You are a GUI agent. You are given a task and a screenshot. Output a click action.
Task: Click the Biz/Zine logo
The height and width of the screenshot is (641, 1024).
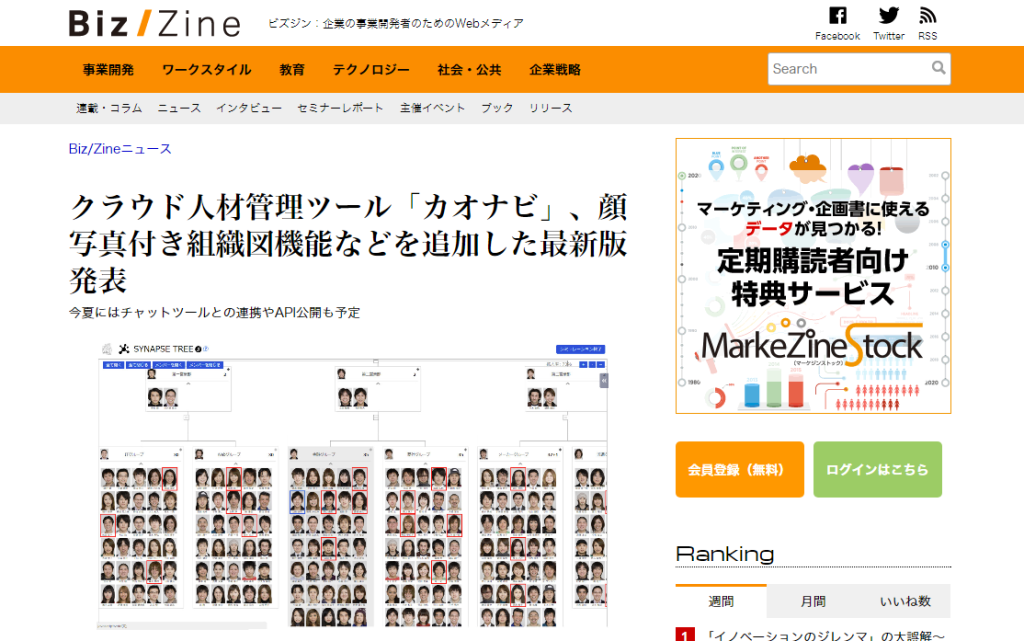click(155, 23)
